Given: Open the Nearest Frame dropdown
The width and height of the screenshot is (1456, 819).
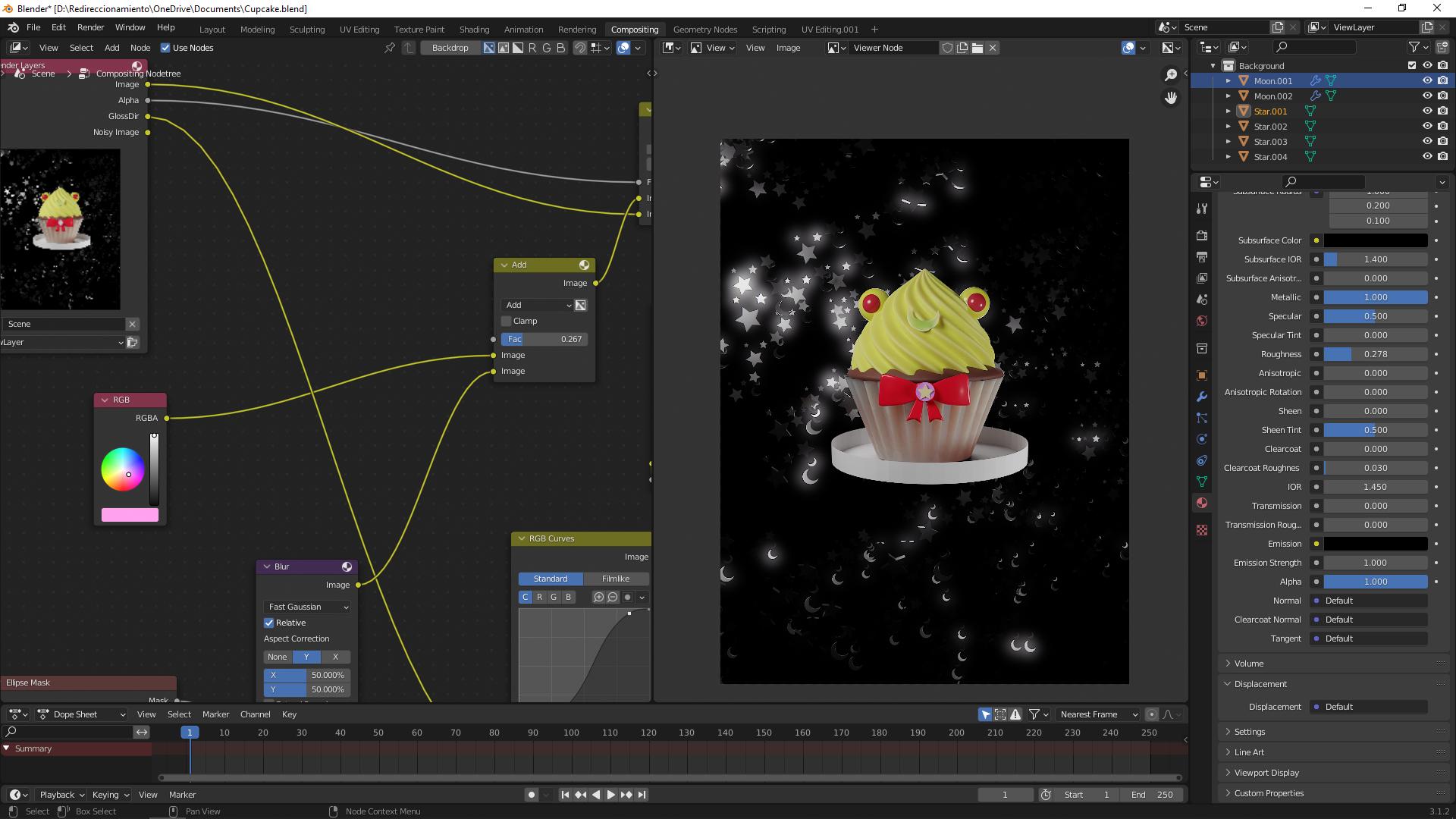Looking at the screenshot, I should pos(1099,714).
